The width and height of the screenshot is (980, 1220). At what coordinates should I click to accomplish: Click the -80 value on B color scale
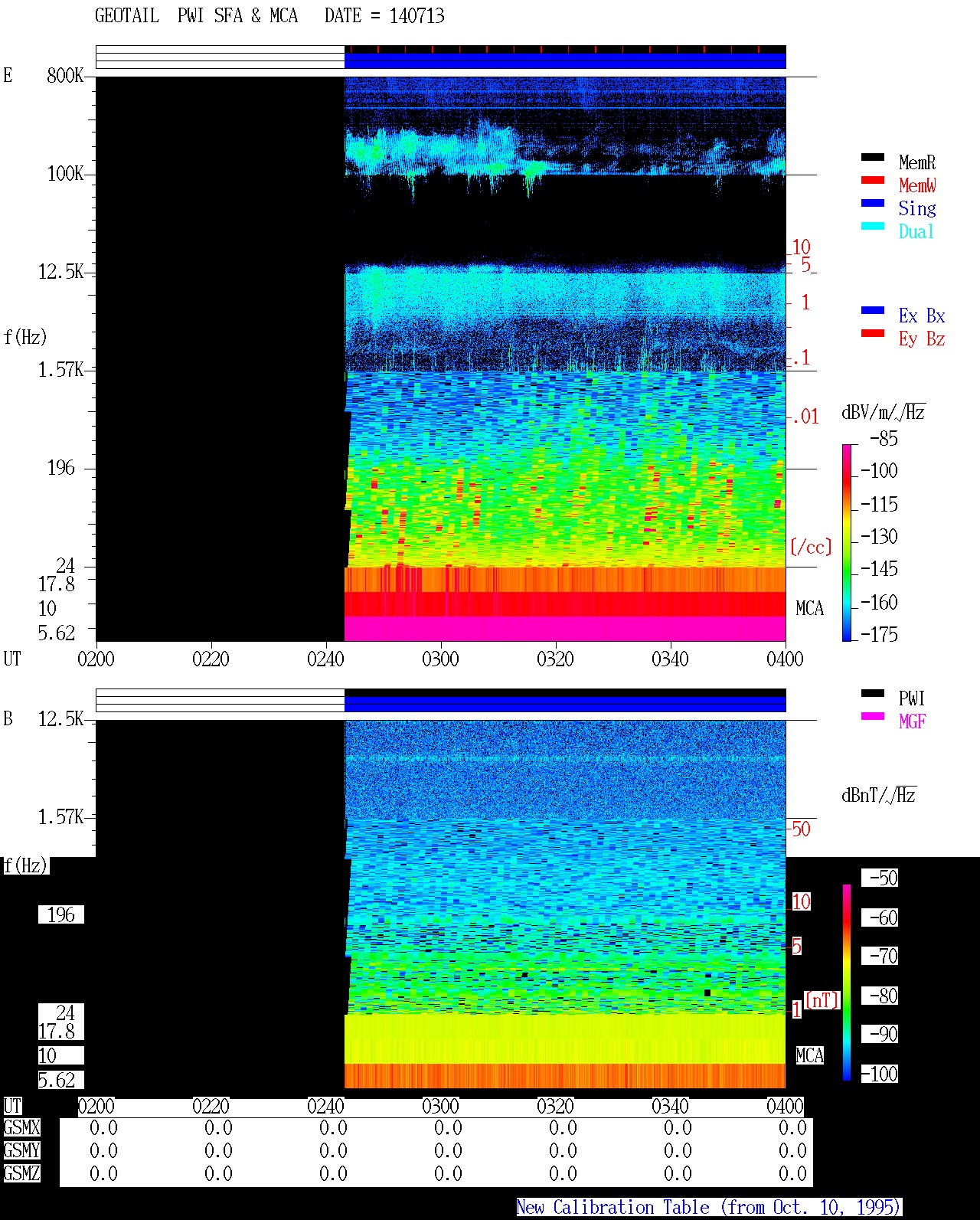[x=880, y=996]
